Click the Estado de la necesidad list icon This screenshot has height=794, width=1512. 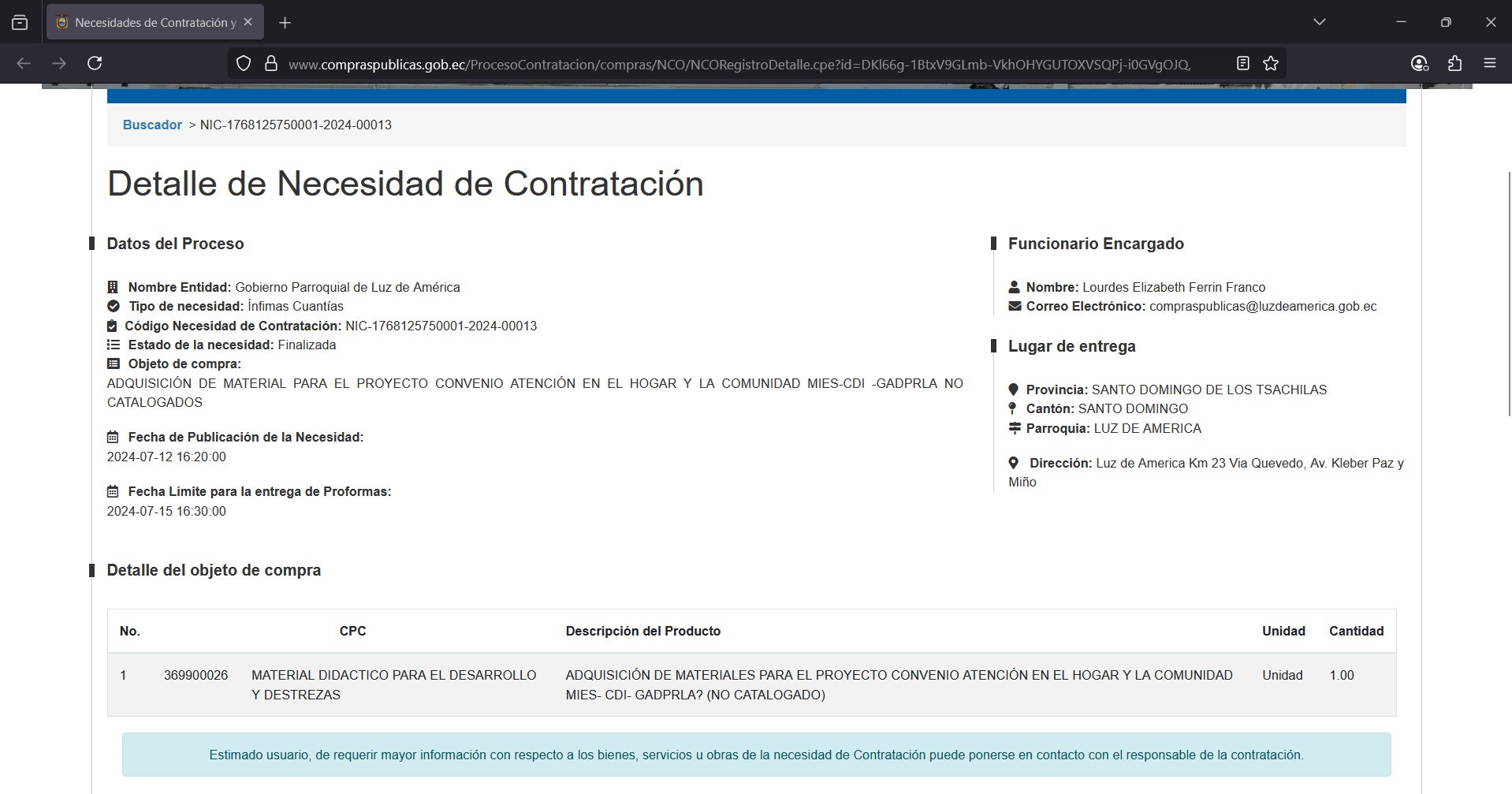click(114, 345)
